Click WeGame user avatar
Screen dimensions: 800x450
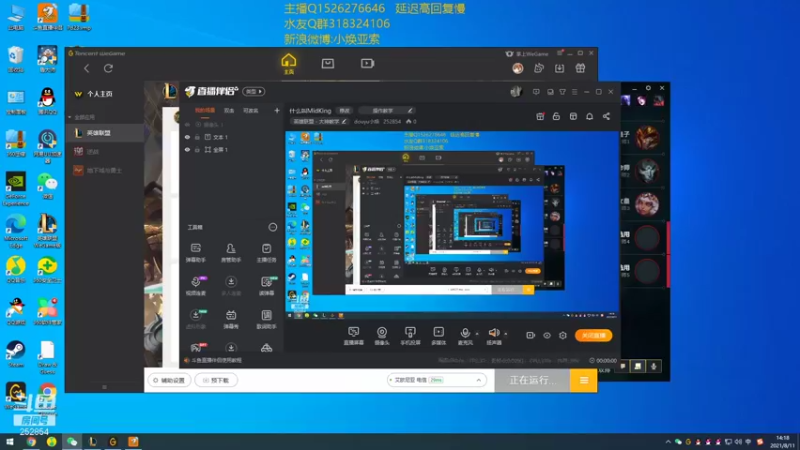point(518,68)
